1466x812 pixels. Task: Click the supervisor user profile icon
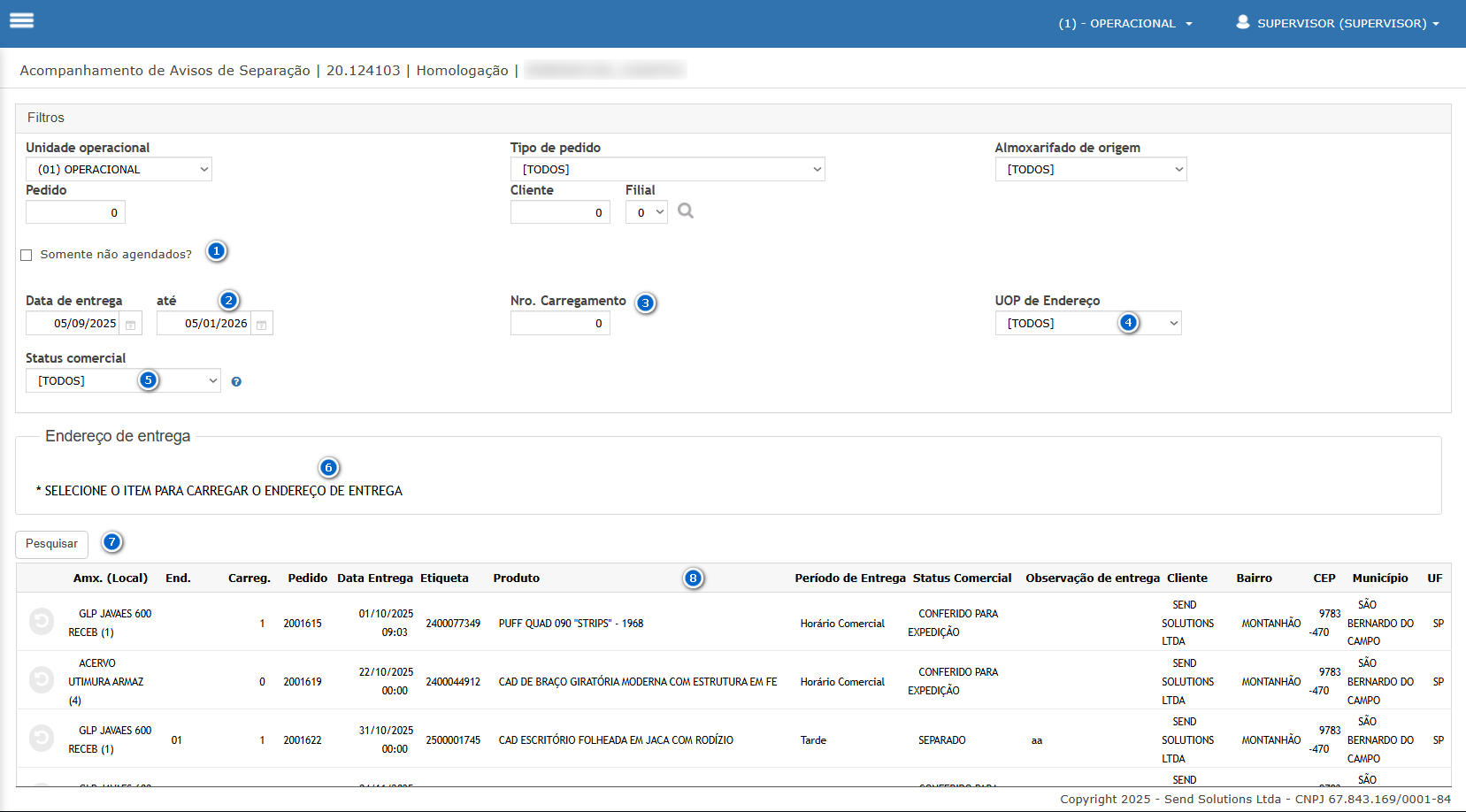point(1242,22)
